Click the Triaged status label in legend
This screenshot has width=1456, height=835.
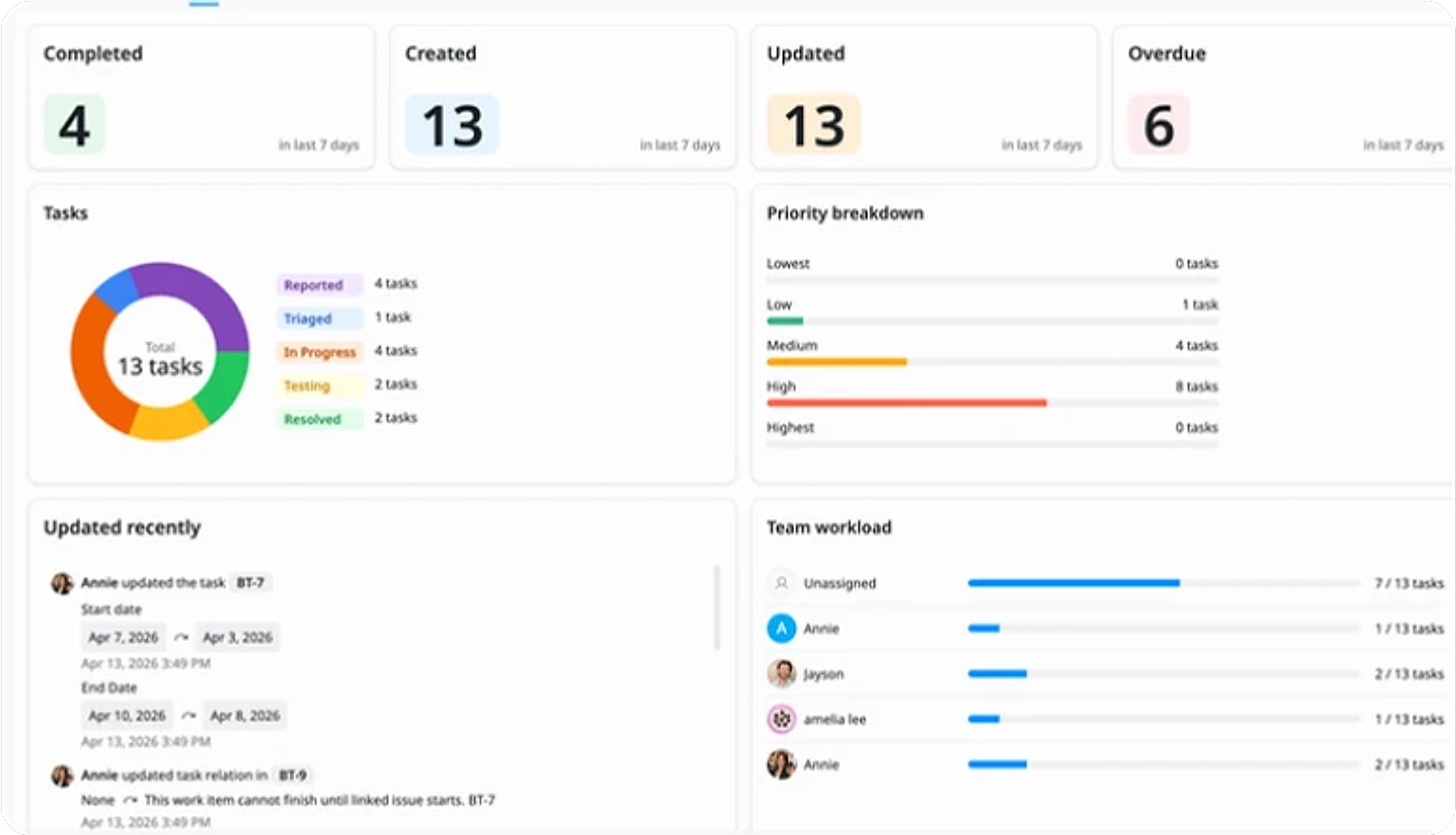(x=319, y=319)
